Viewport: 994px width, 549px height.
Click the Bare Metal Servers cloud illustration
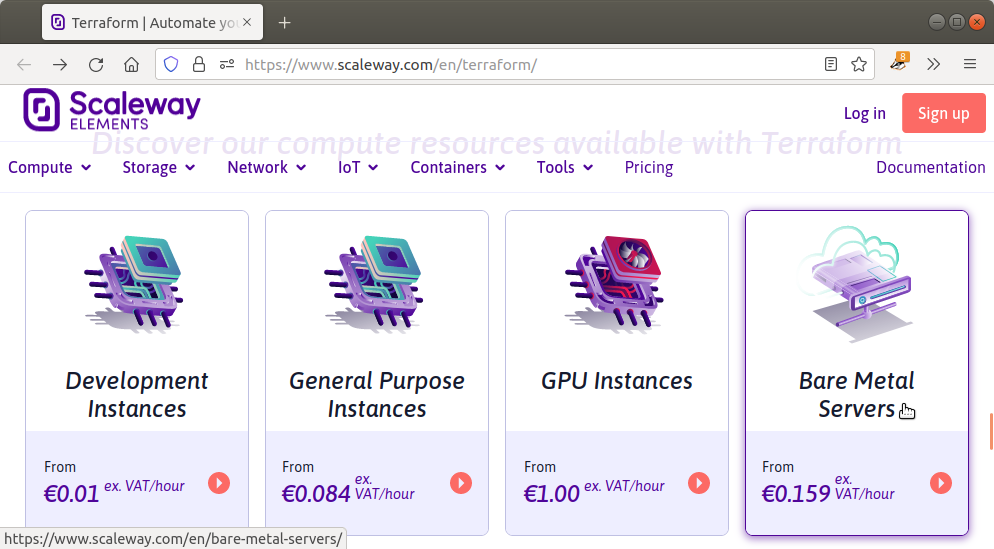[x=855, y=283]
